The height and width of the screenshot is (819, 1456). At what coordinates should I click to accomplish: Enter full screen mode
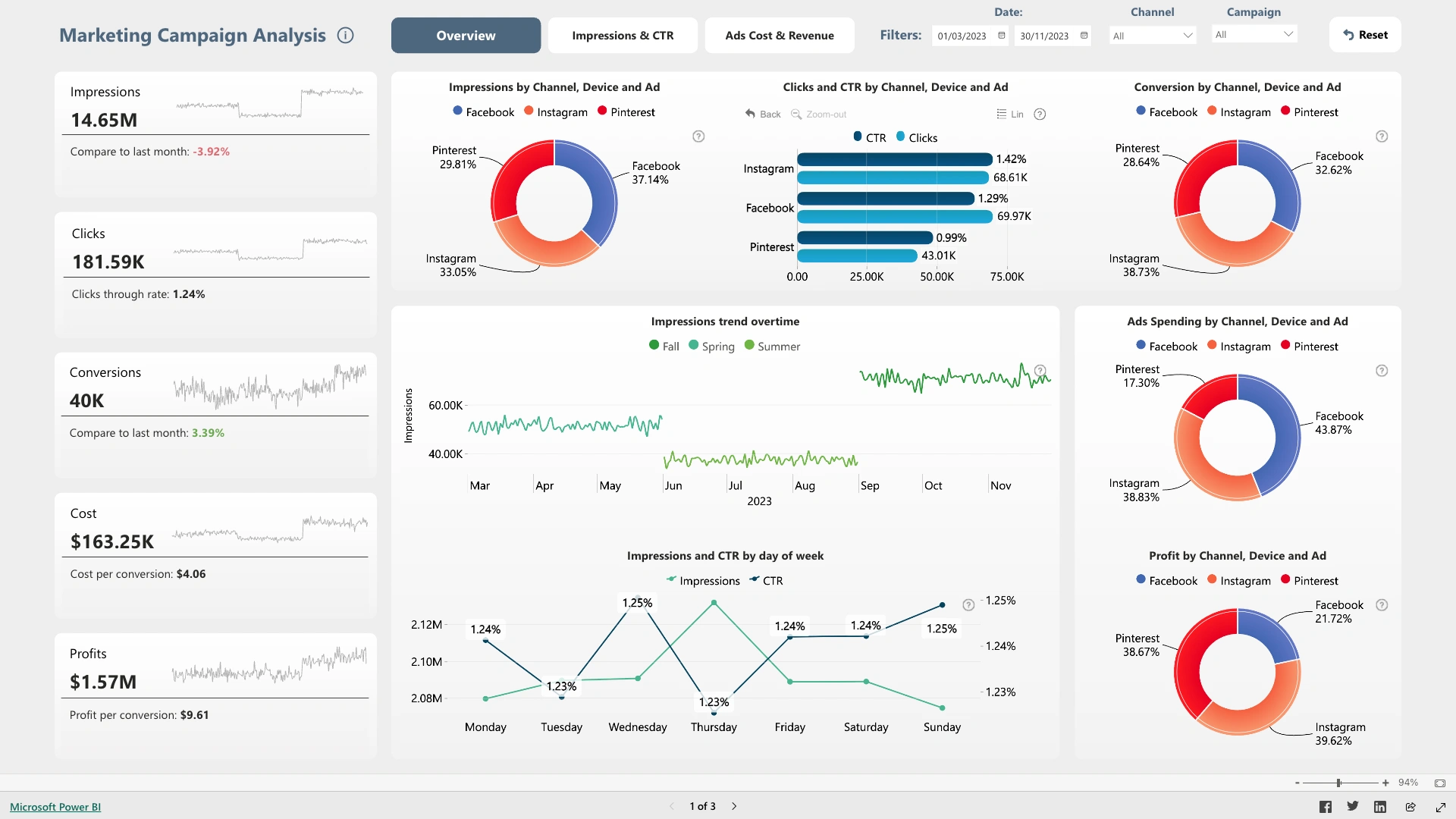tap(1441, 807)
